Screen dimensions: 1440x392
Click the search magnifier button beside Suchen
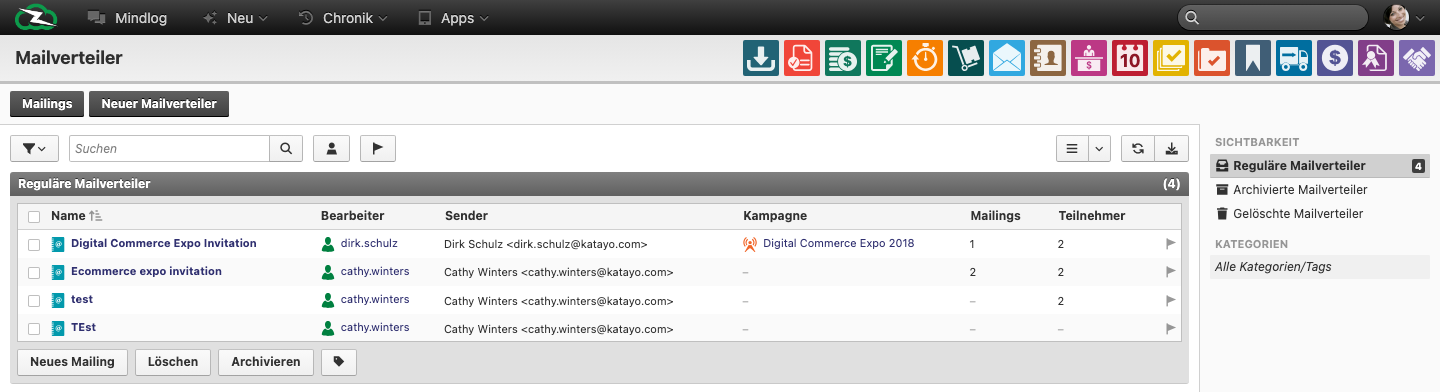286,148
